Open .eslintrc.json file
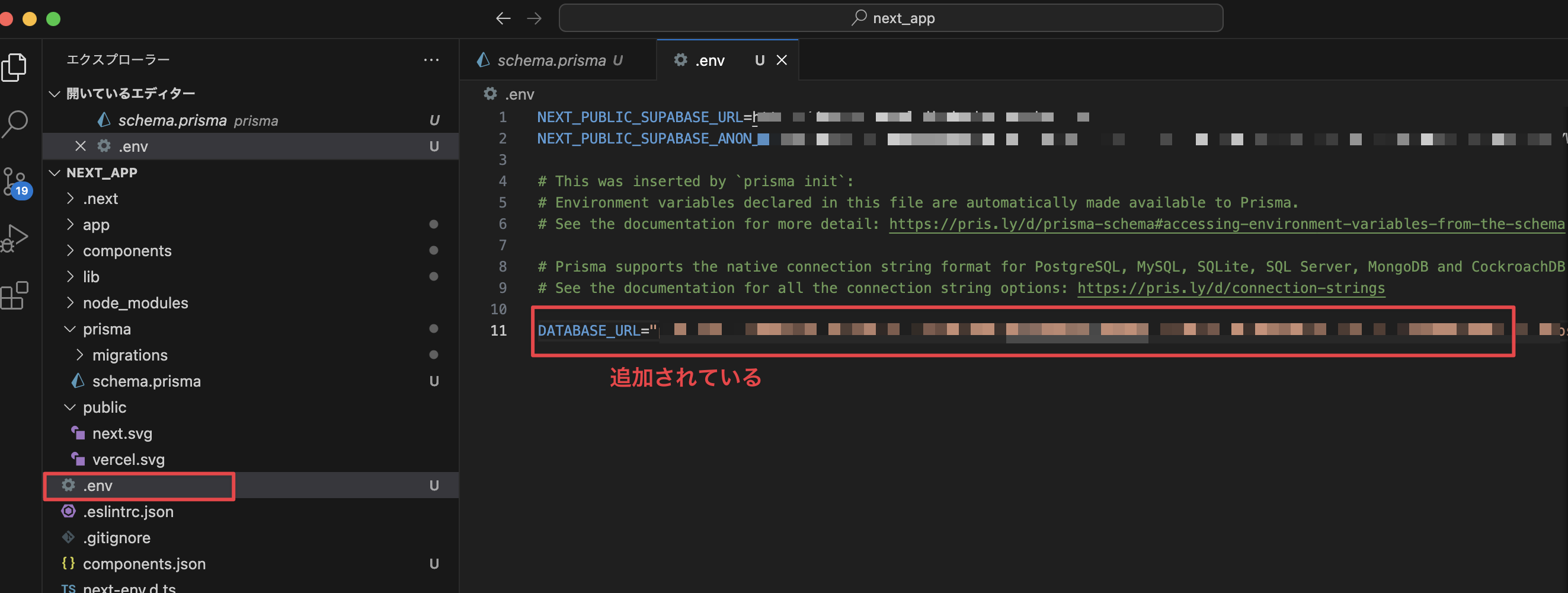 tap(251, 512)
